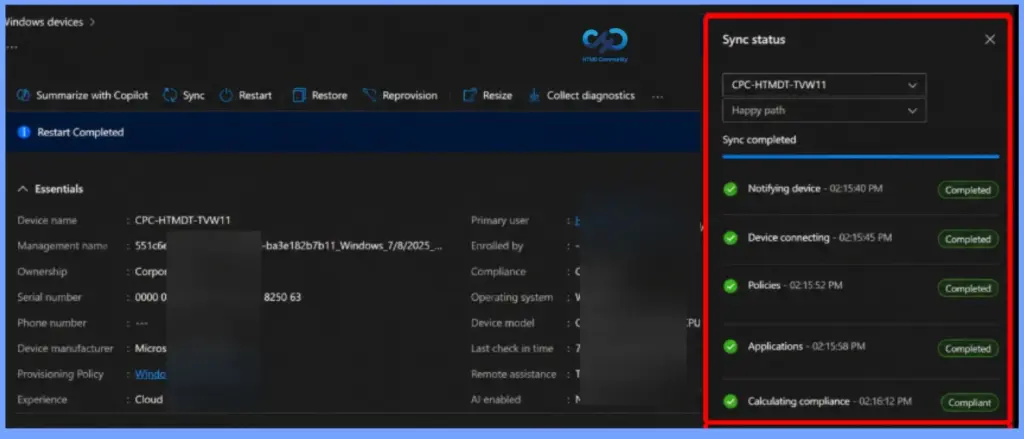
Task: Click the AI enabled field label
Action: tap(496, 400)
